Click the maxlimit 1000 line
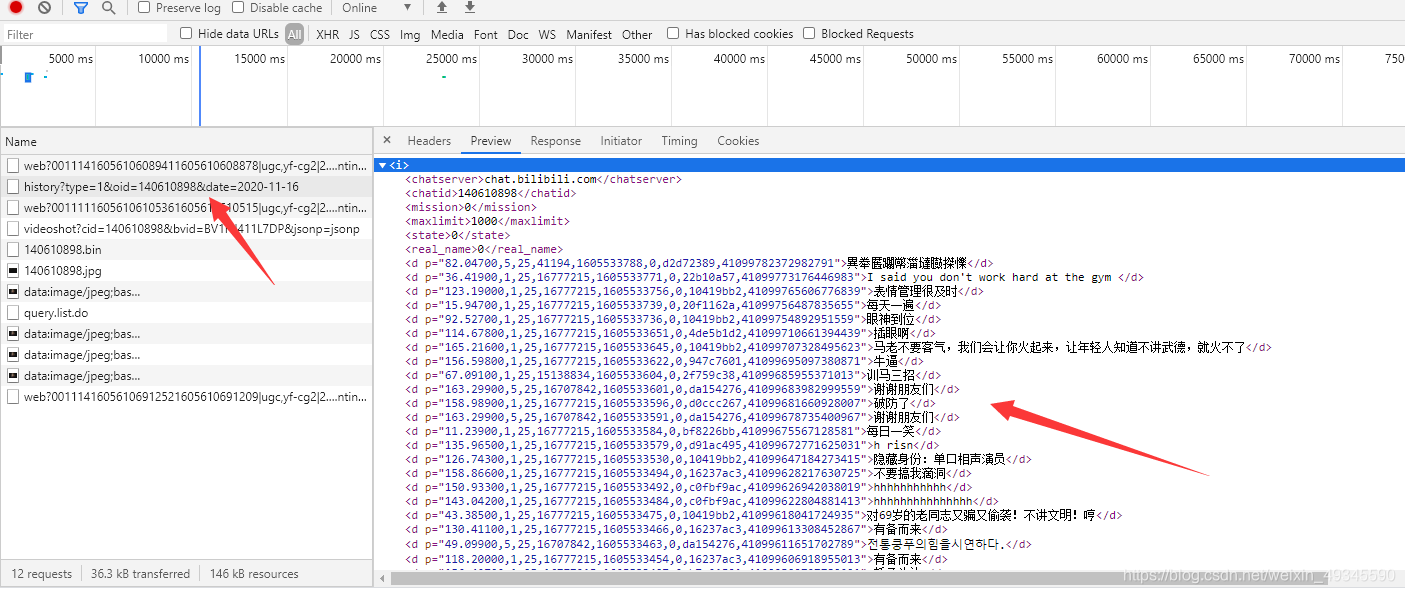This screenshot has height=594, width=1405. pos(487,221)
